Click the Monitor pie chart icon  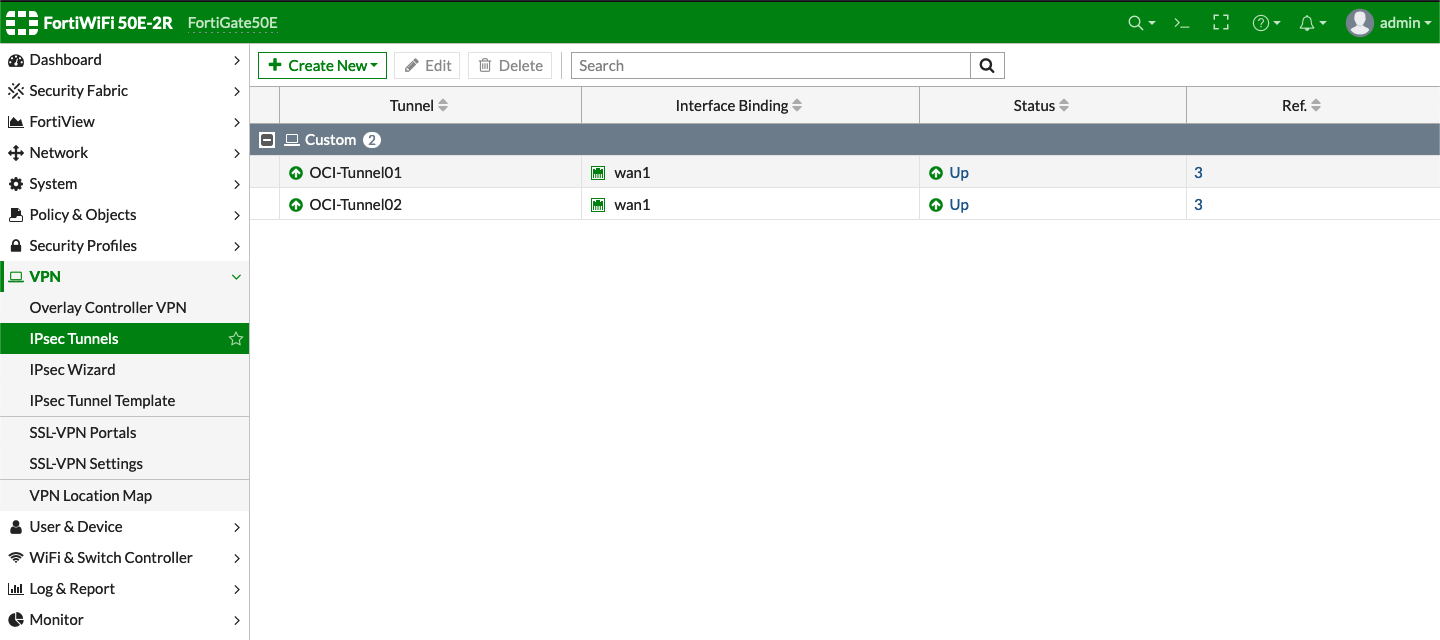[x=15, y=620]
